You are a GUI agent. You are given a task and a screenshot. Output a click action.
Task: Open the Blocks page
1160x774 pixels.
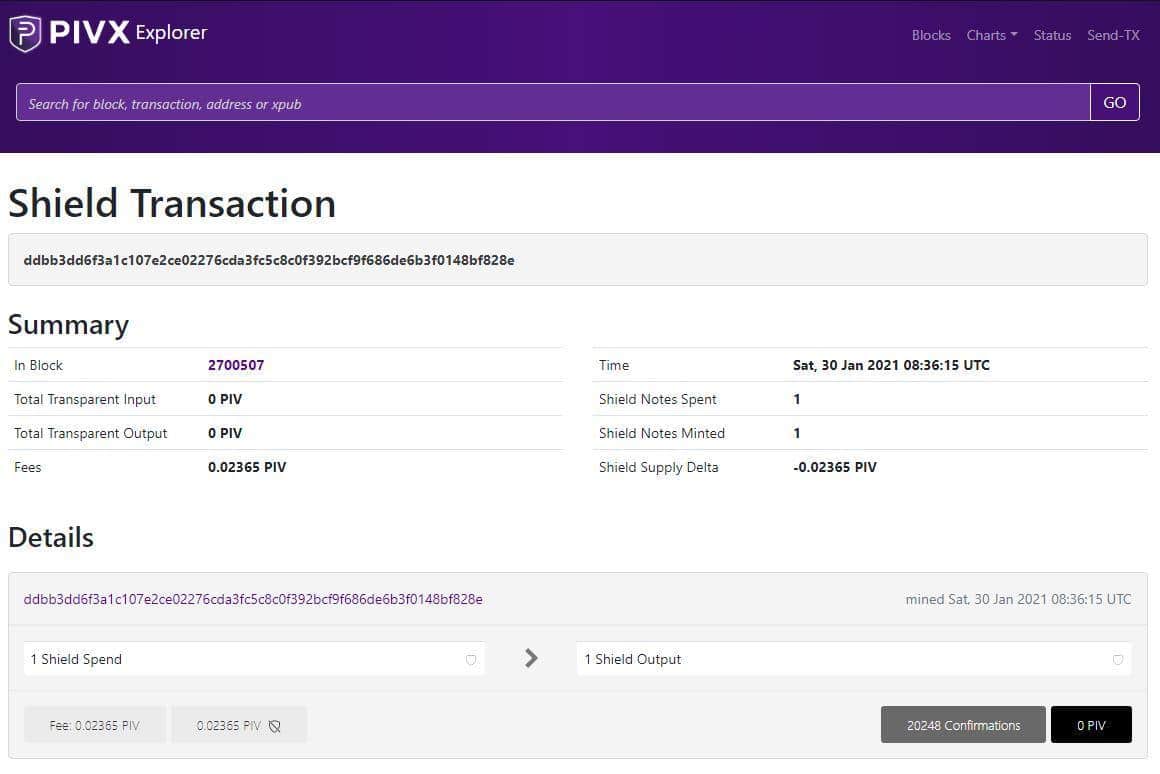[x=931, y=36]
